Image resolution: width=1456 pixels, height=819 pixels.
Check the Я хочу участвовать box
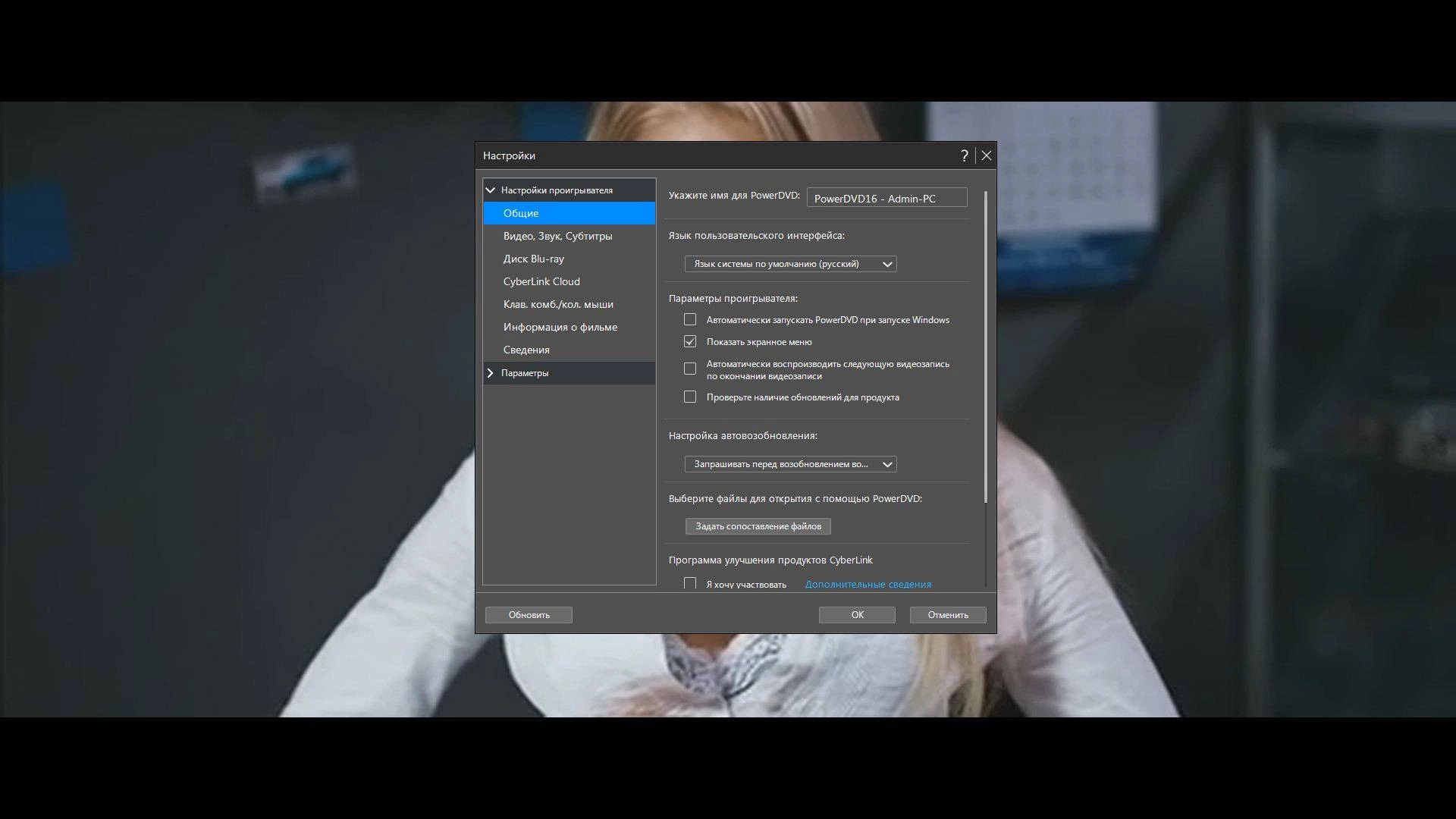click(x=690, y=583)
